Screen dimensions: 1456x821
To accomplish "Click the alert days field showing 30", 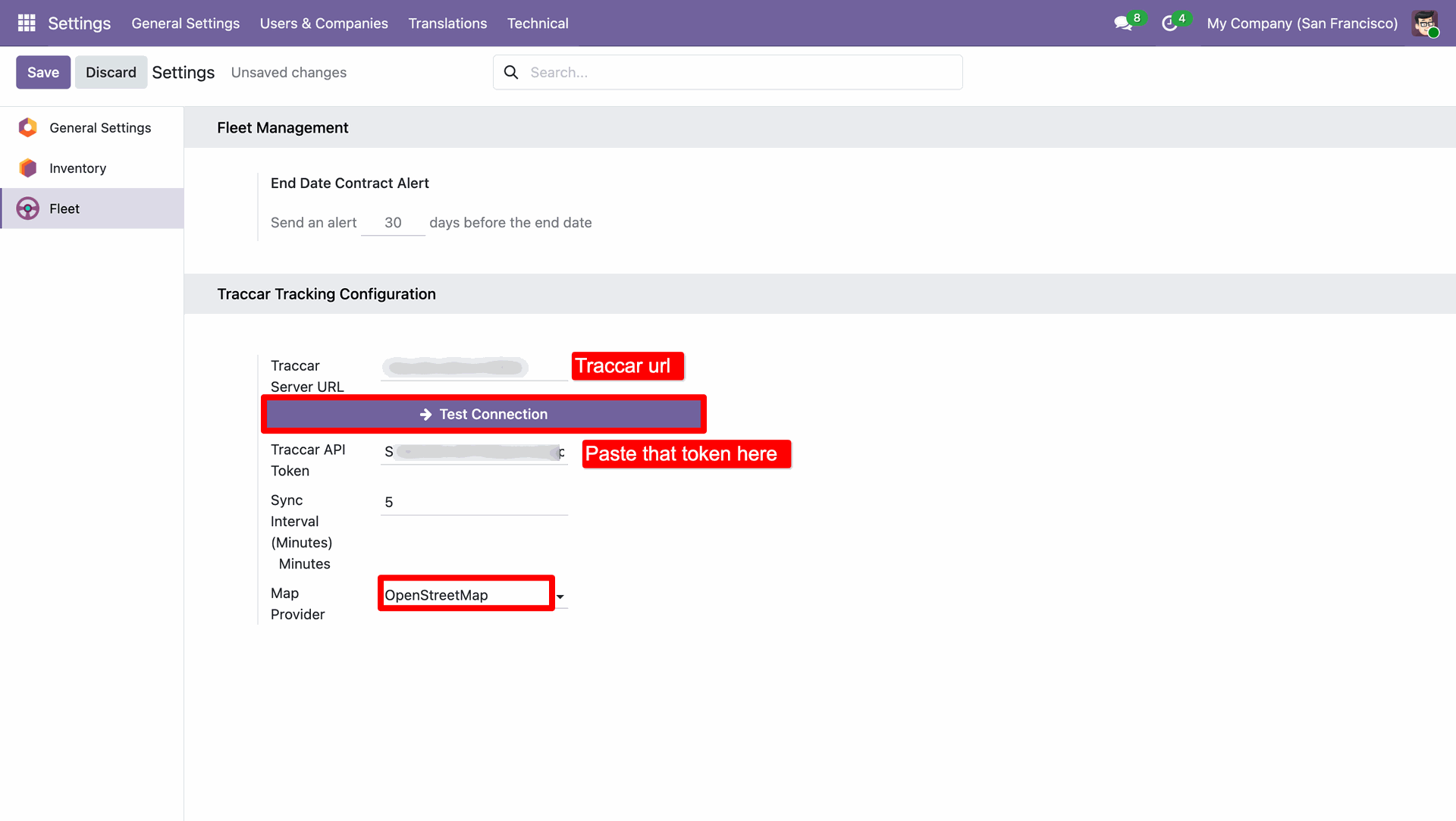I will (x=393, y=223).
